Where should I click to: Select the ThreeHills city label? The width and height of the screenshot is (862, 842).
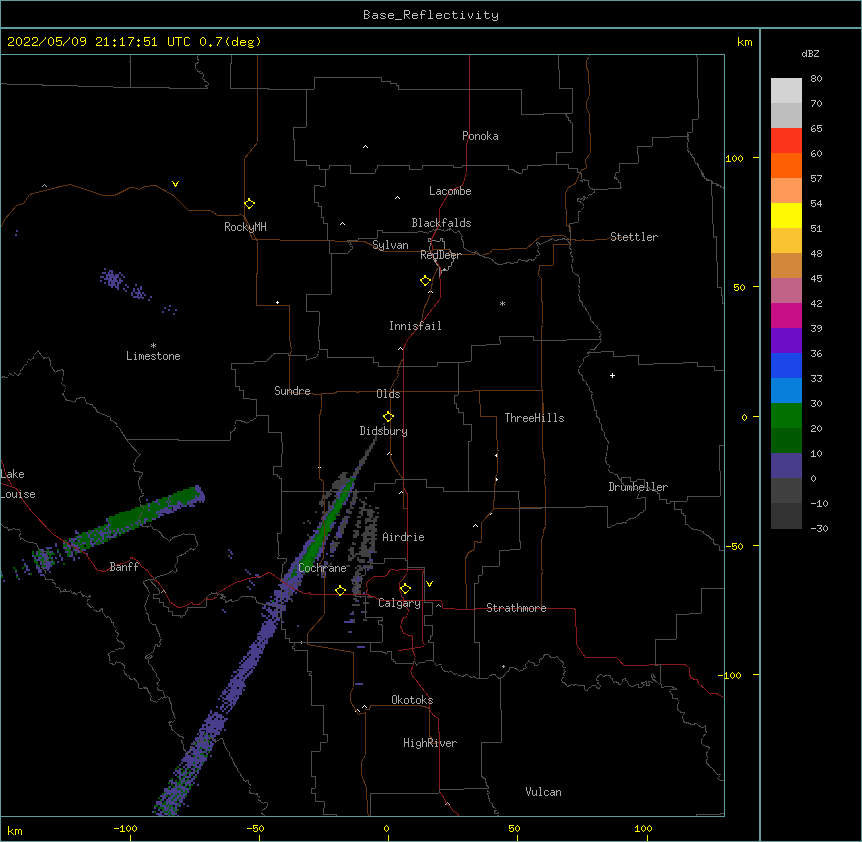coord(534,418)
